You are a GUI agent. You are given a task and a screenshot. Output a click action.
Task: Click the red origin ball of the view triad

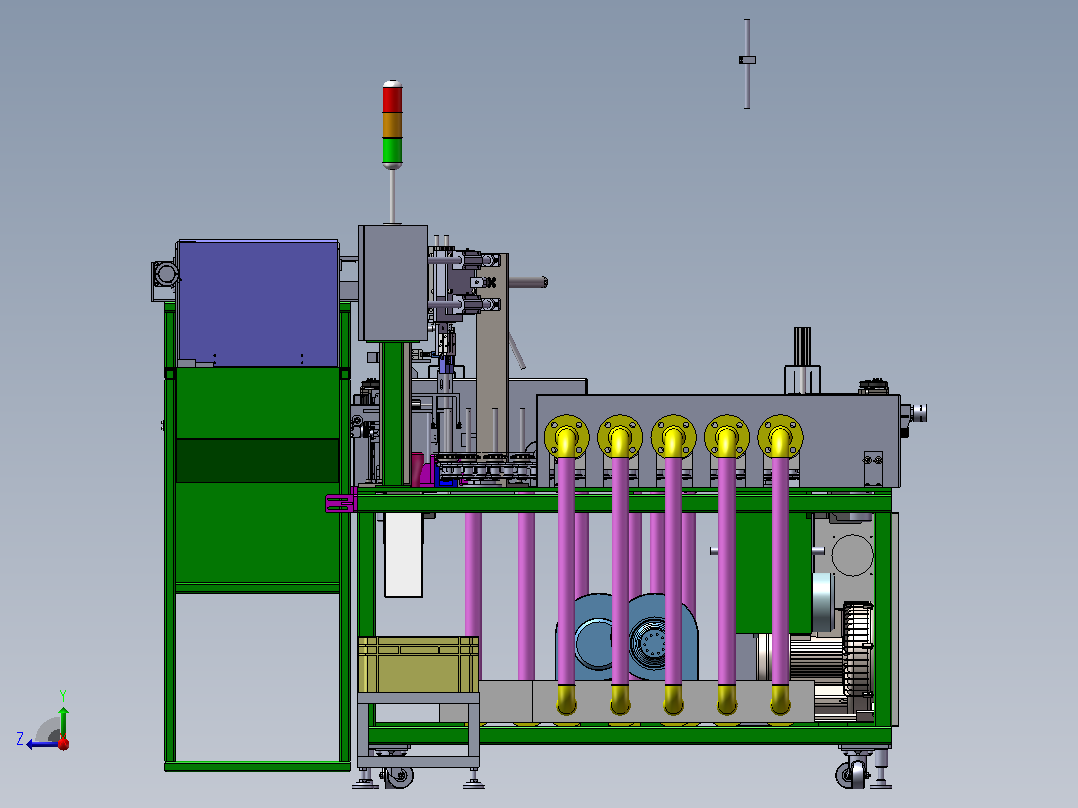[63, 743]
